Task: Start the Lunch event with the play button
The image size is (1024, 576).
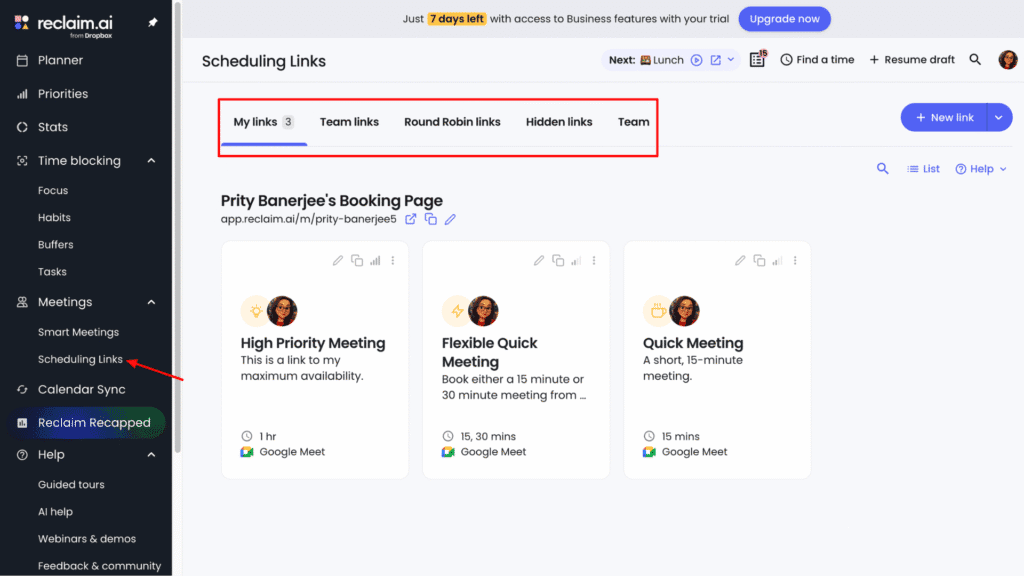Action: click(697, 59)
